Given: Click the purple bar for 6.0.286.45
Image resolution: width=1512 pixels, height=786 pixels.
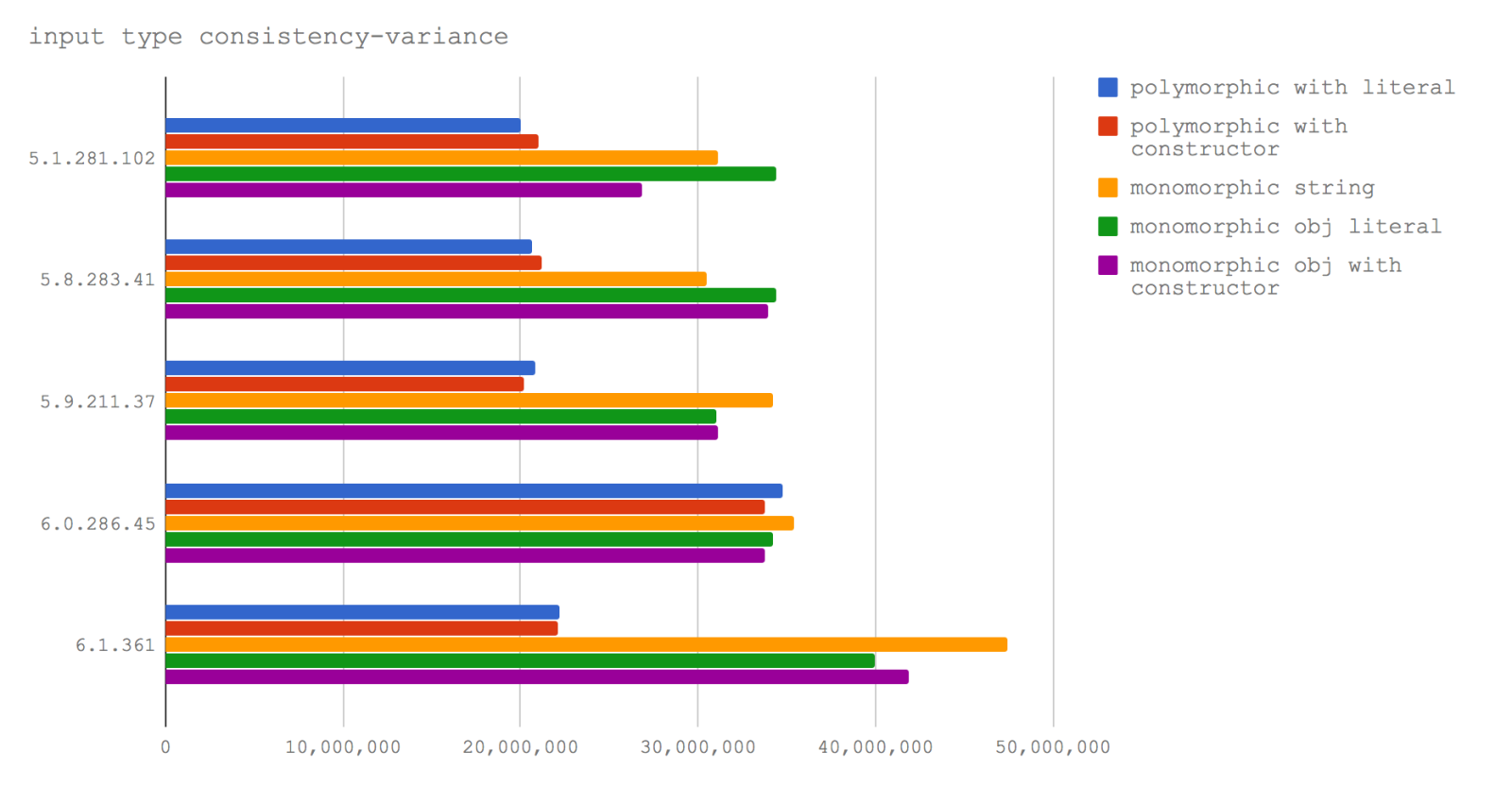Looking at the screenshot, I should click(466, 555).
